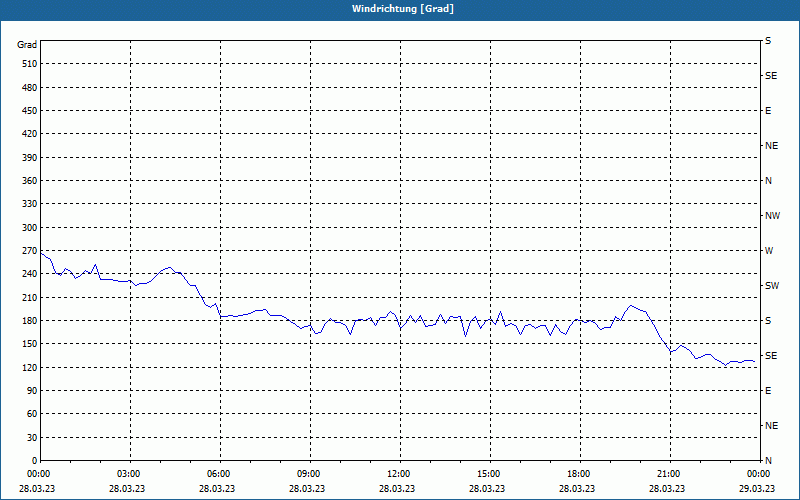Click the 28.03.23 date under 21:00
This screenshot has width=800, height=500.
pos(667,489)
